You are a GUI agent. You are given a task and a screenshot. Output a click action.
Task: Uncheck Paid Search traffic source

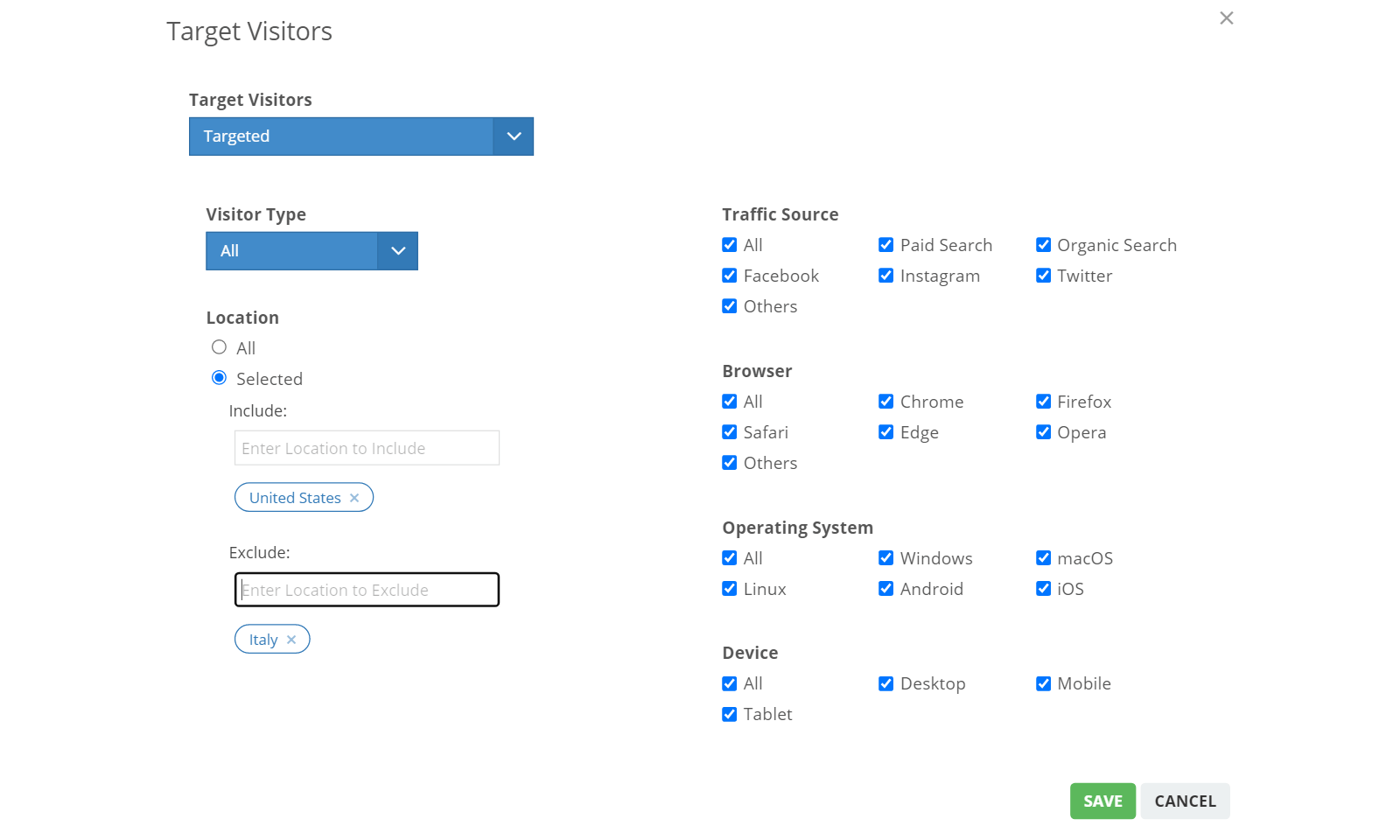coord(885,245)
